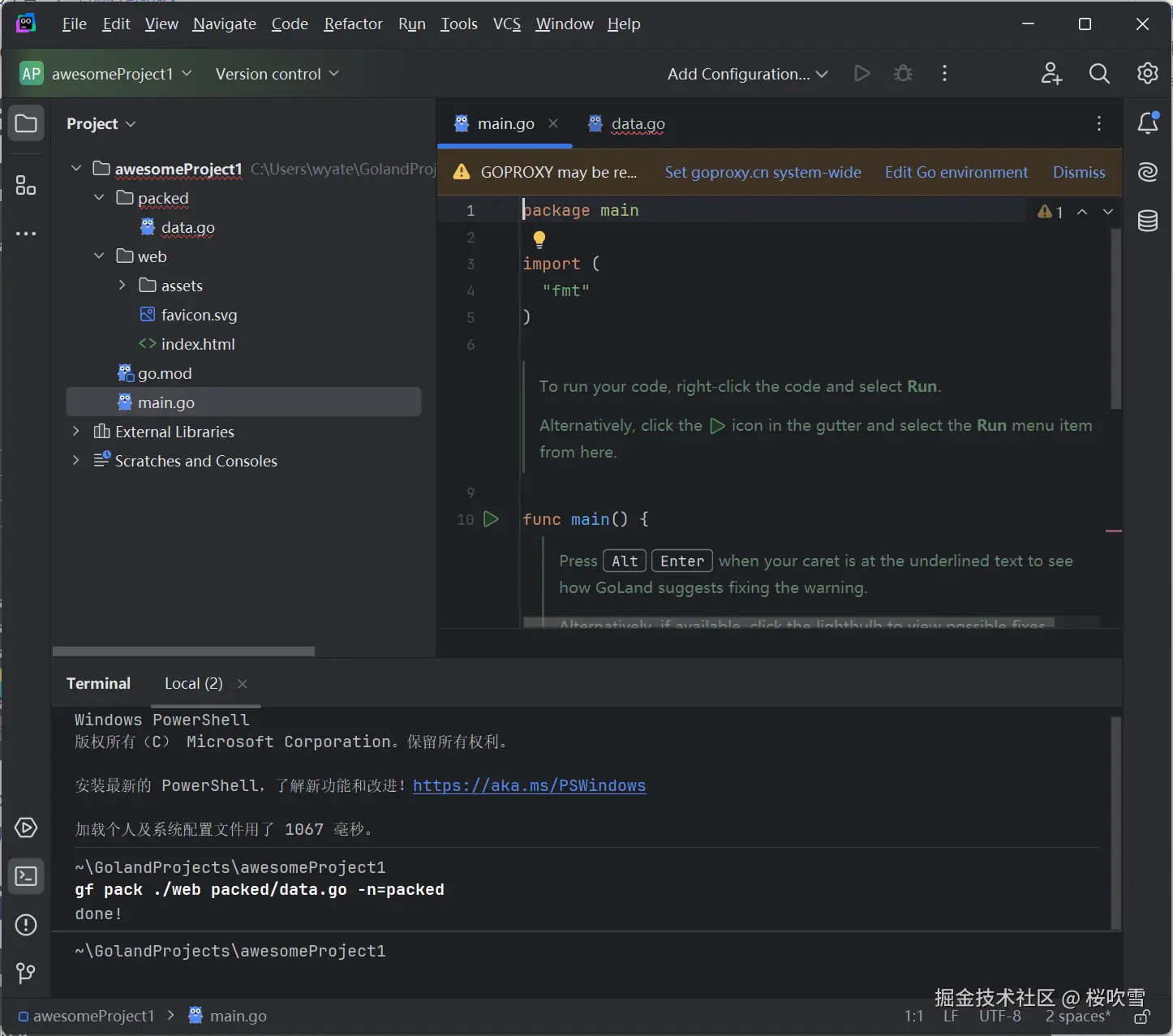The image size is (1173, 1036).
Task: Open the editor tabs options menu
Action: tap(1099, 123)
